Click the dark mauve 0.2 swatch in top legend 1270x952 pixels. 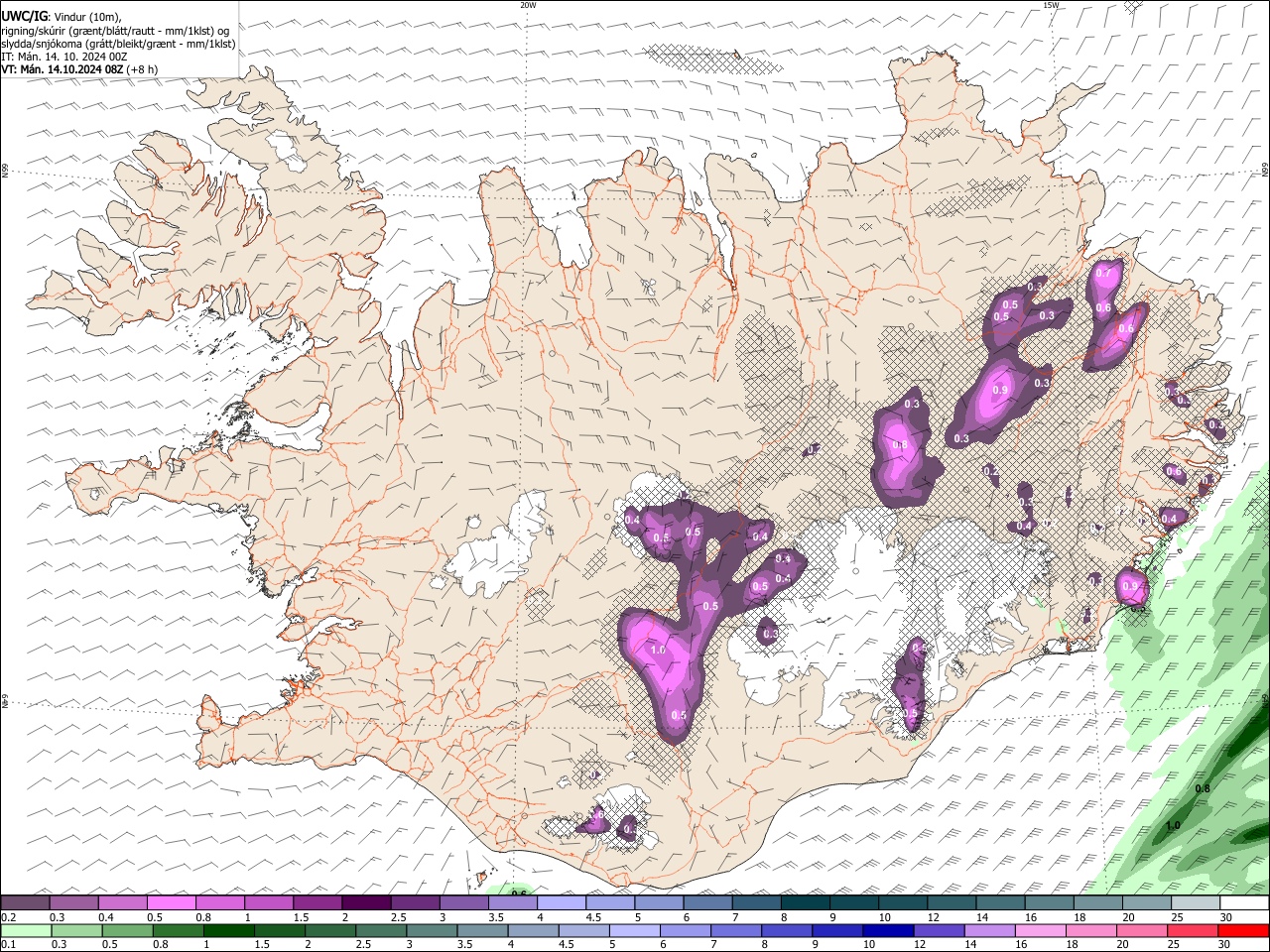coord(25,903)
